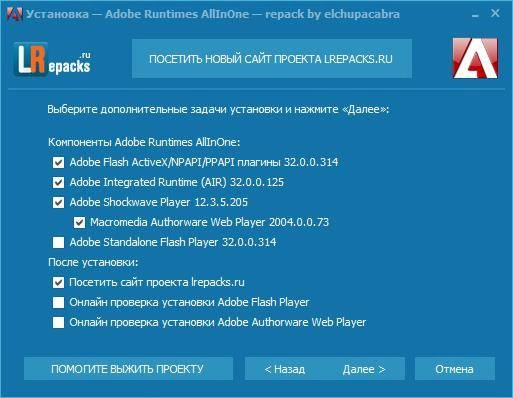Proceed with Далее > button
Screen dimensions: 513x398
pos(364,369)
